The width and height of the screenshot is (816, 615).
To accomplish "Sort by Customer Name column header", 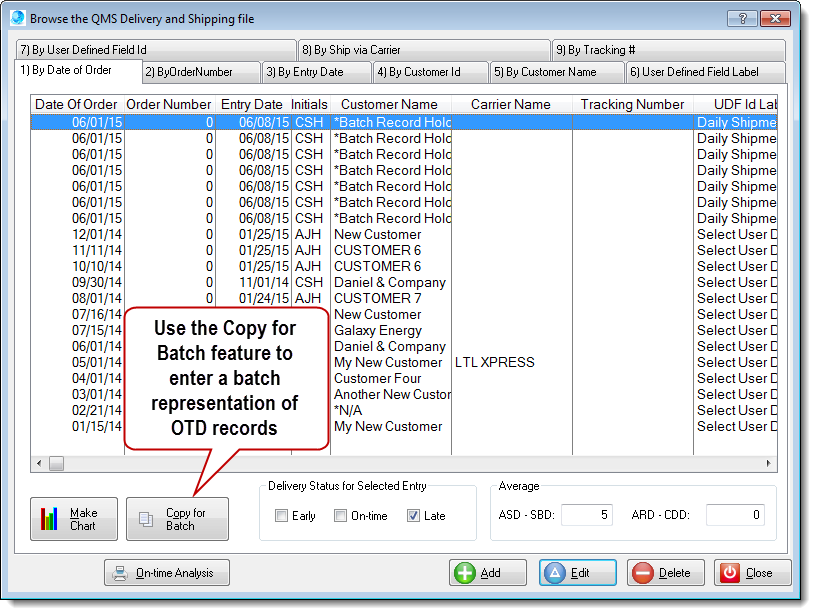I will [x=389, y=104].
